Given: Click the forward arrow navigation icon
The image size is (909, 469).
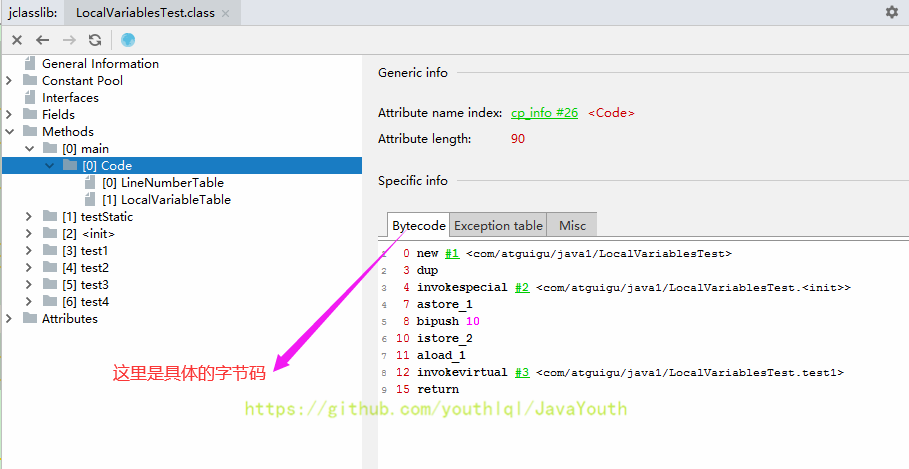Looking at the screenshot, I should [69, 40].
